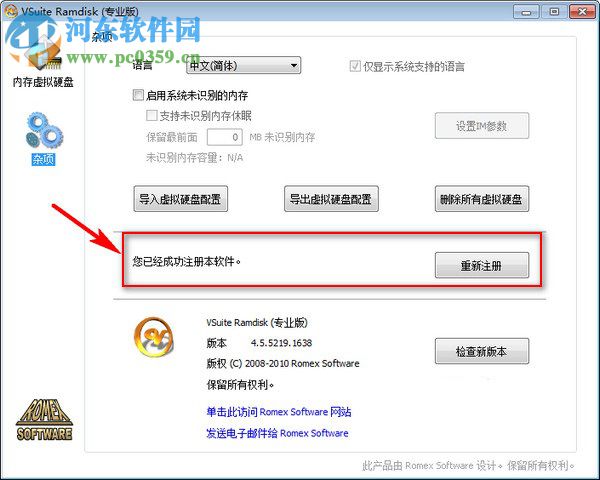600x480 pixels.
Task: Click the 保留最前面 MB input field
Action: tap(225, 137)
